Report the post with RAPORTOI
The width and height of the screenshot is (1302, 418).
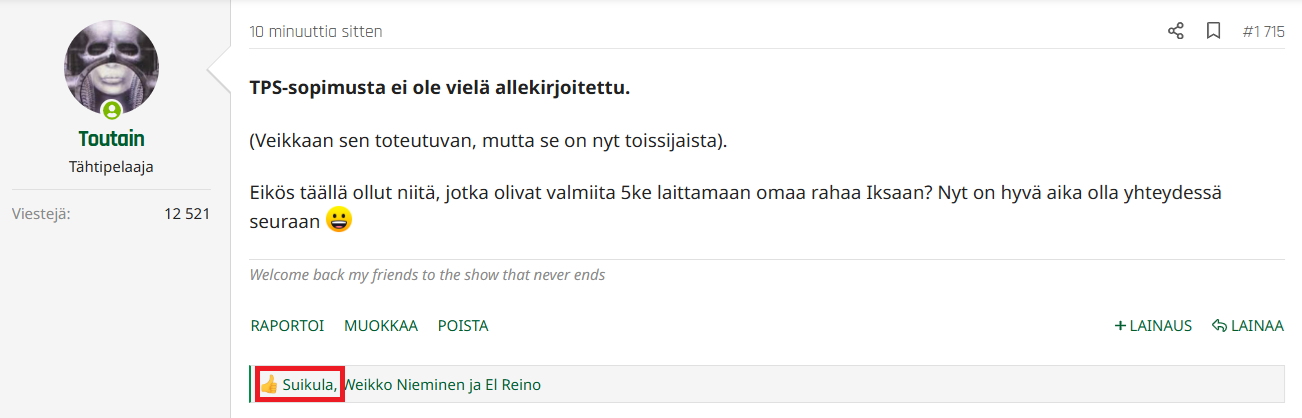tap(287, 326)
